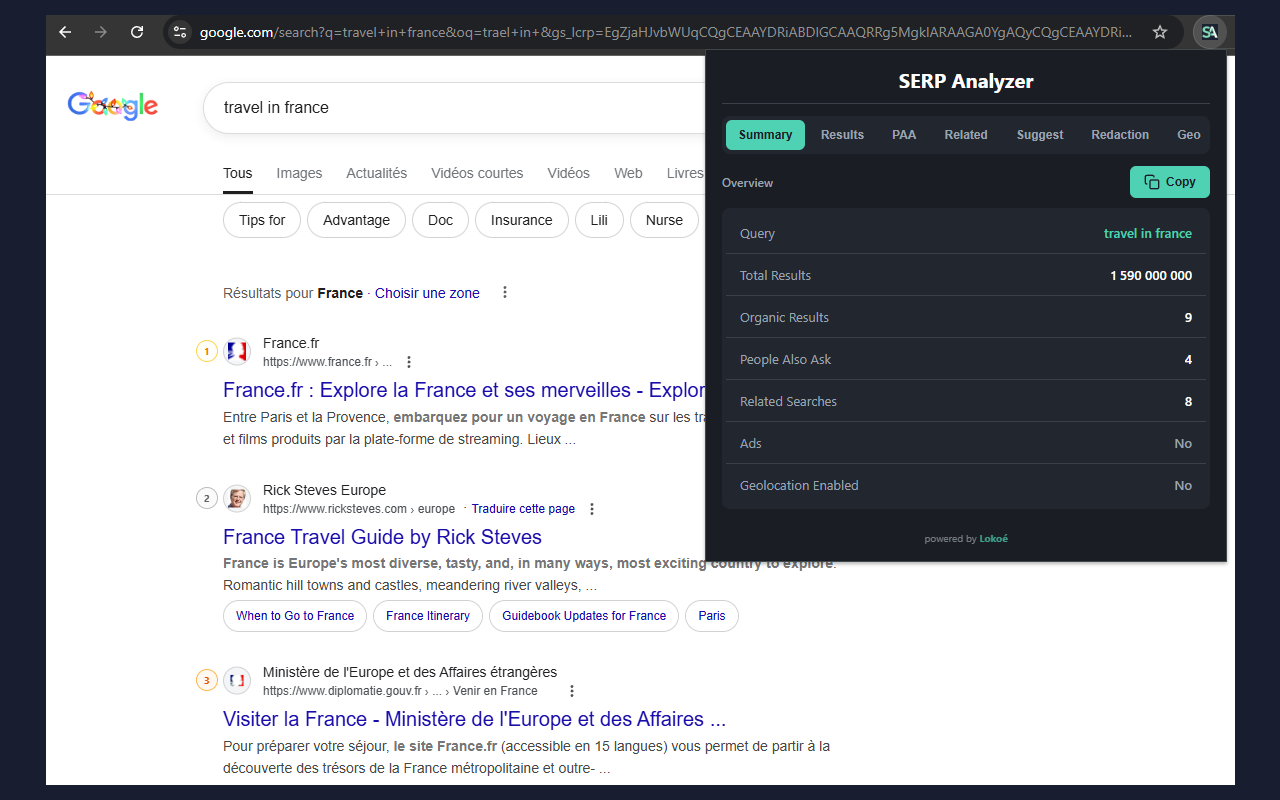Select the Vidéos courtes search tab
The height and width of the screenshot is (800, 1280).
(477, 173)
